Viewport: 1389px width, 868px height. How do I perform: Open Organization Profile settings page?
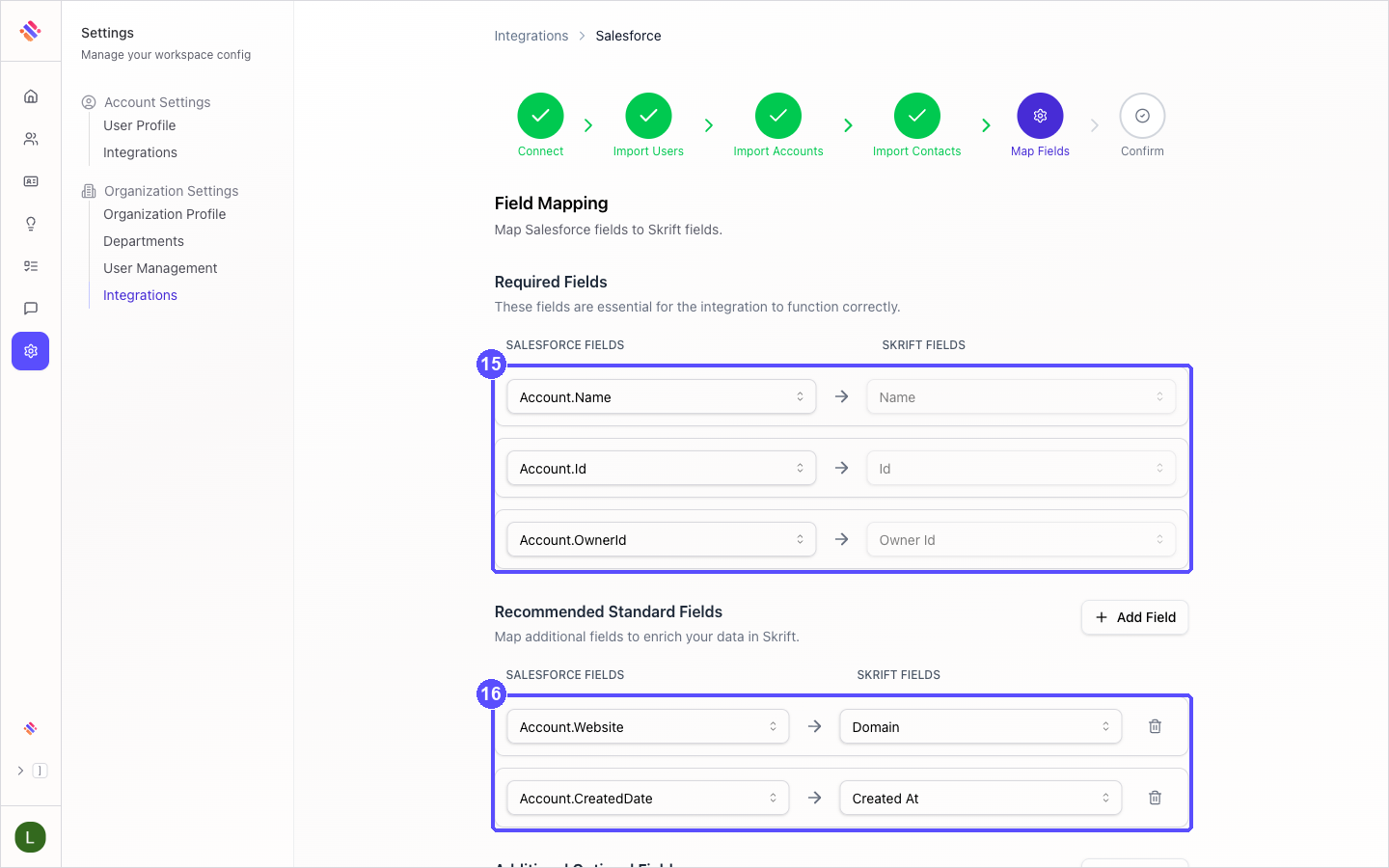[164, 214]
